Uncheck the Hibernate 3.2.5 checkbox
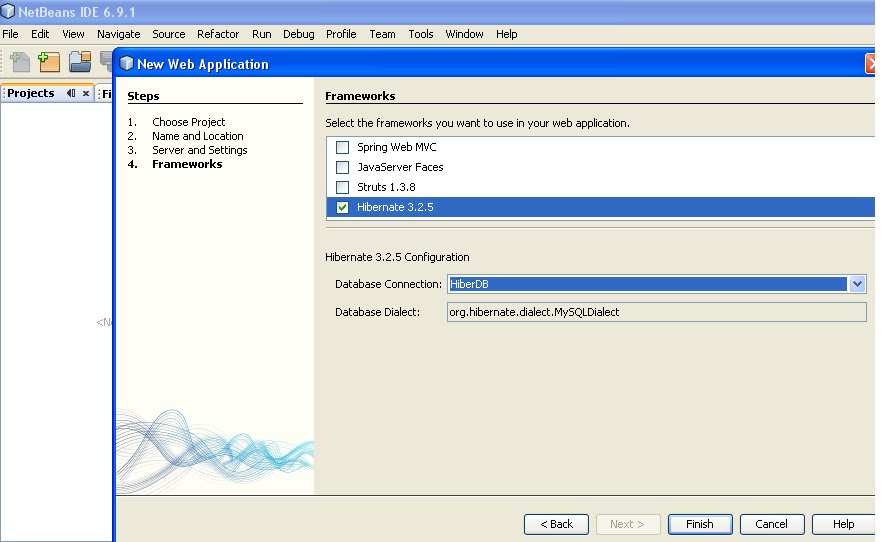Image resolution: width=885 pixels, height=542 pixels. 342,207
